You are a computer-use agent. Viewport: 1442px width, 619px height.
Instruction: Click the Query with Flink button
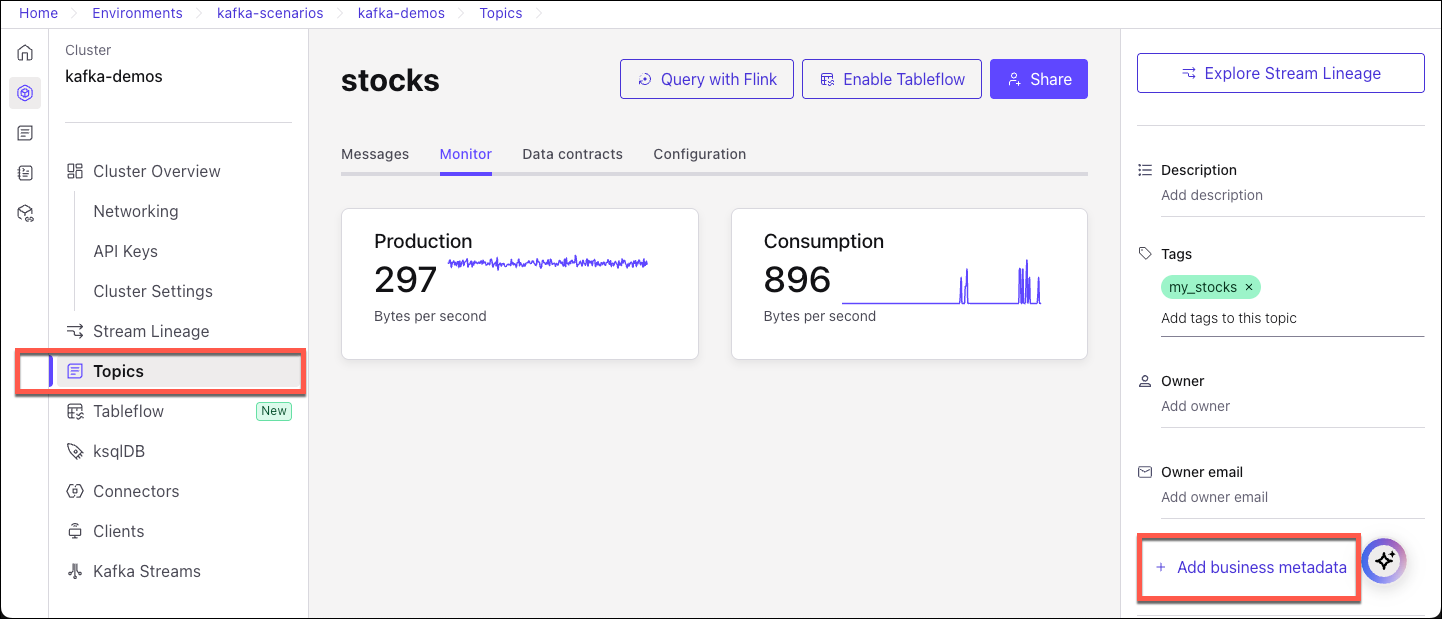[x=707, y=78]
